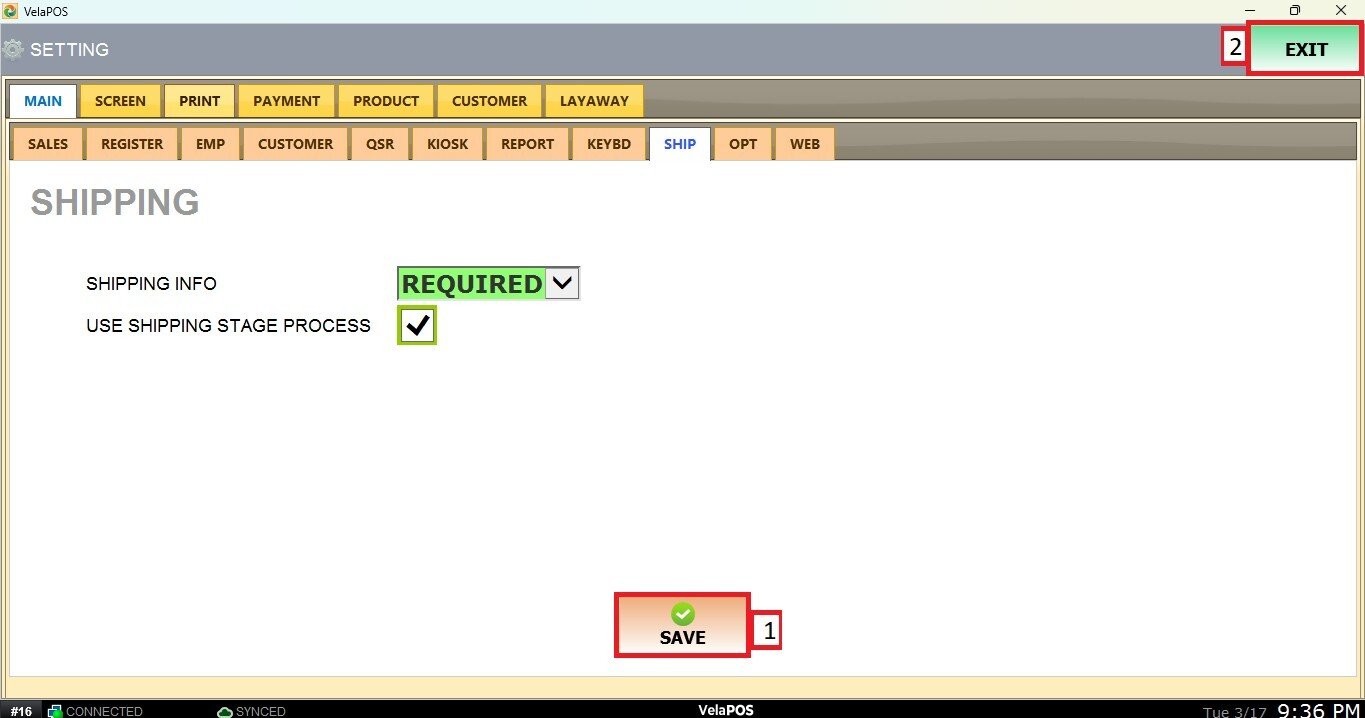This screenshot has width=1365, height=718.
Task: Show the WEB sub-tab
Action: pos(805,144)
